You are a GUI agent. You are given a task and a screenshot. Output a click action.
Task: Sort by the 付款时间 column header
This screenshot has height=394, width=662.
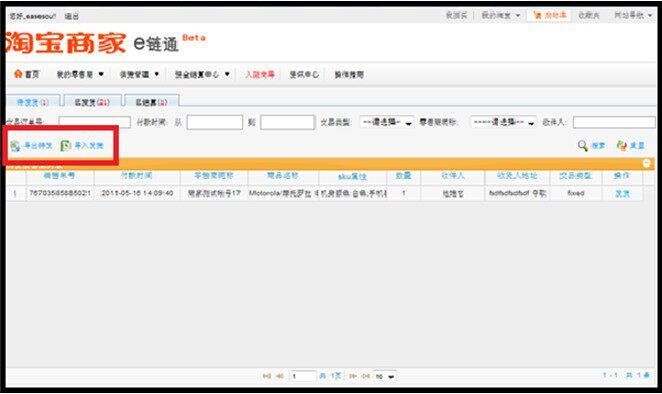point(136,175)
